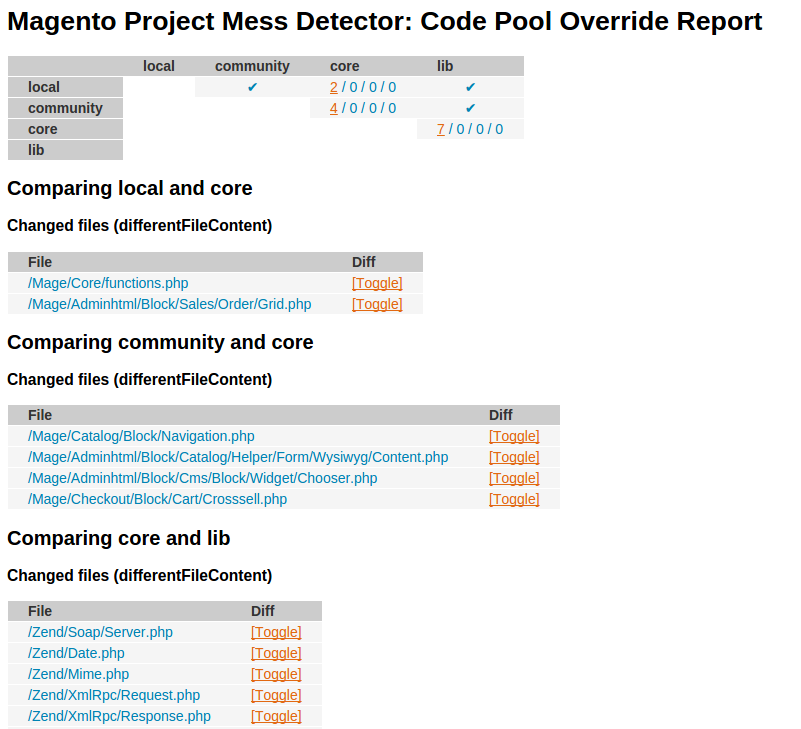The width and height of the screenshot is (801, 729).
Task: Open the 7 changed files link for core/lib
Action: [x=440, y=129]
